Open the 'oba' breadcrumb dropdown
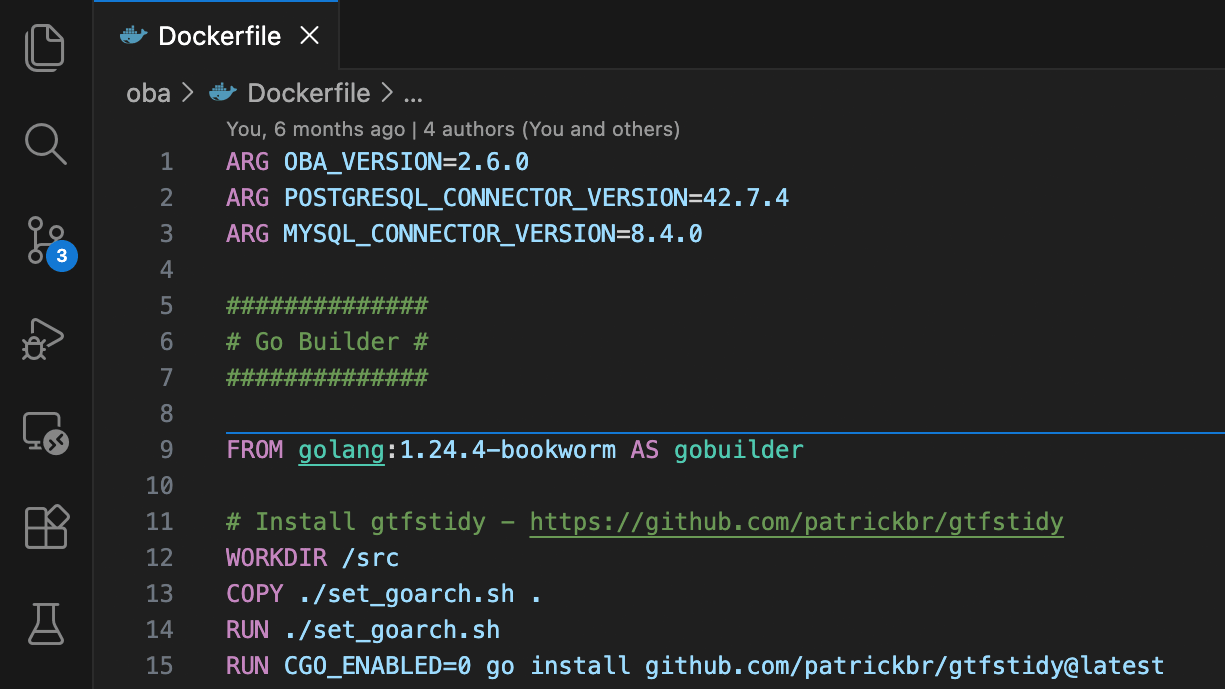The width and height of the screenshot is (1225, 689). click(148, 93)
